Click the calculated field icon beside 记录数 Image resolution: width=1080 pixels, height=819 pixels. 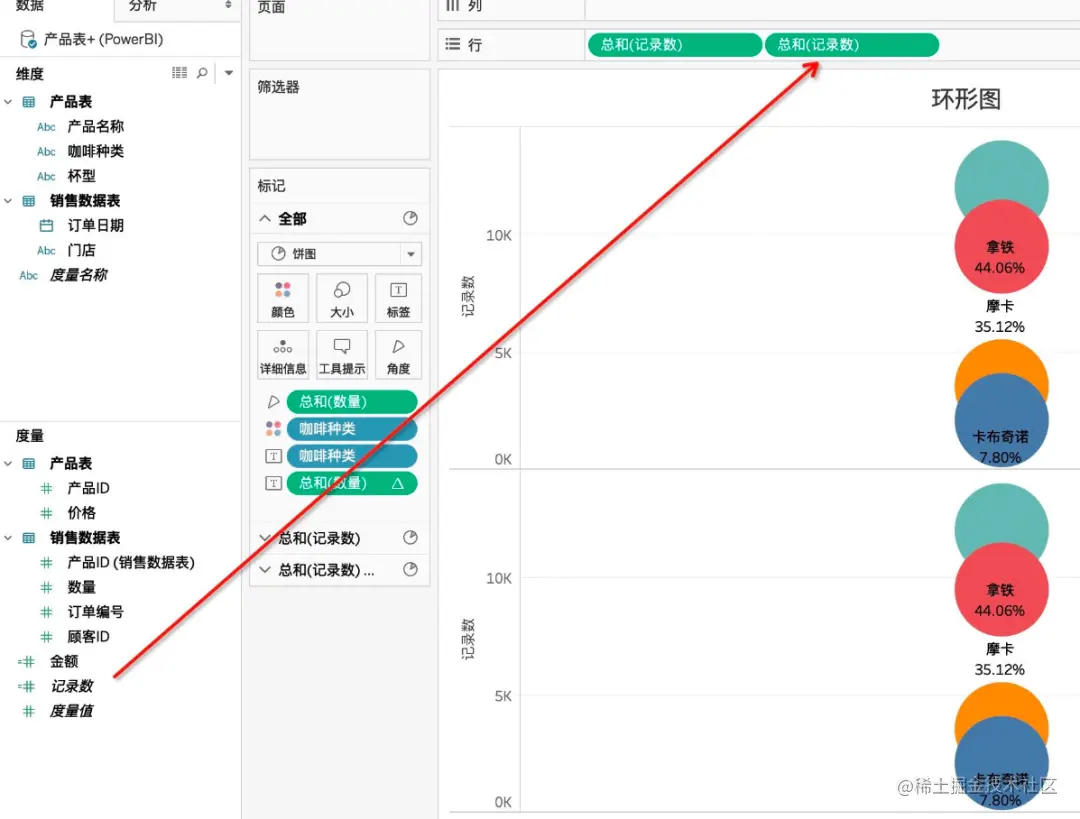[26, 687]
